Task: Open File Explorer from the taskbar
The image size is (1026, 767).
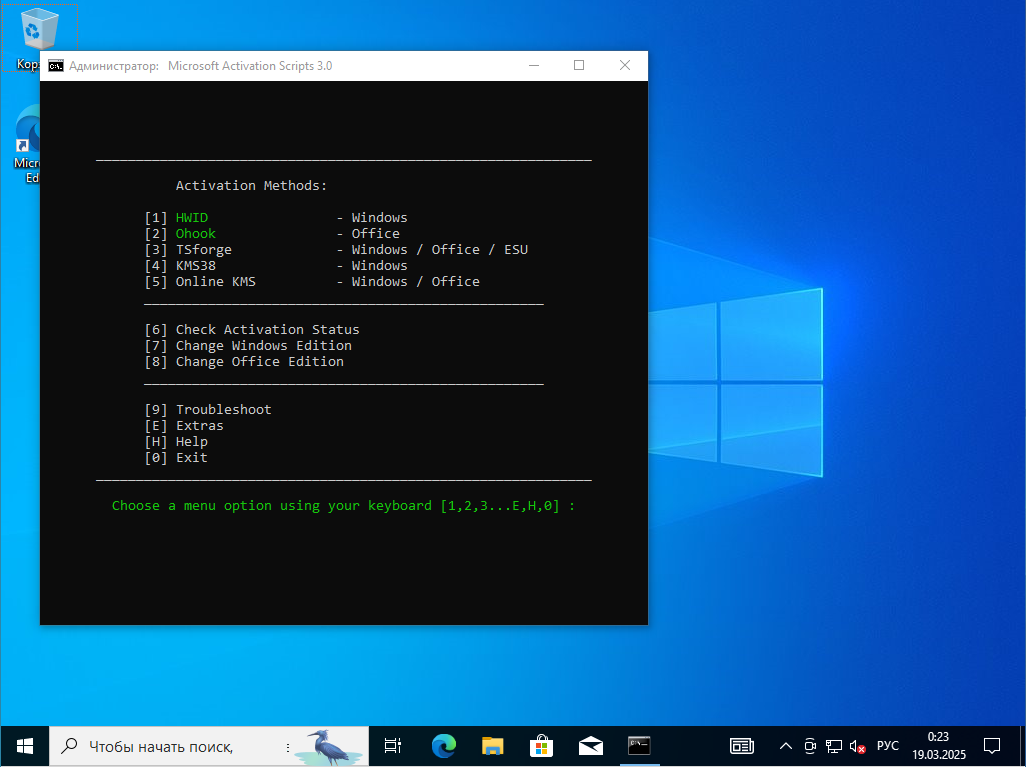Action: pyautogui.click(x=493, y=746)
